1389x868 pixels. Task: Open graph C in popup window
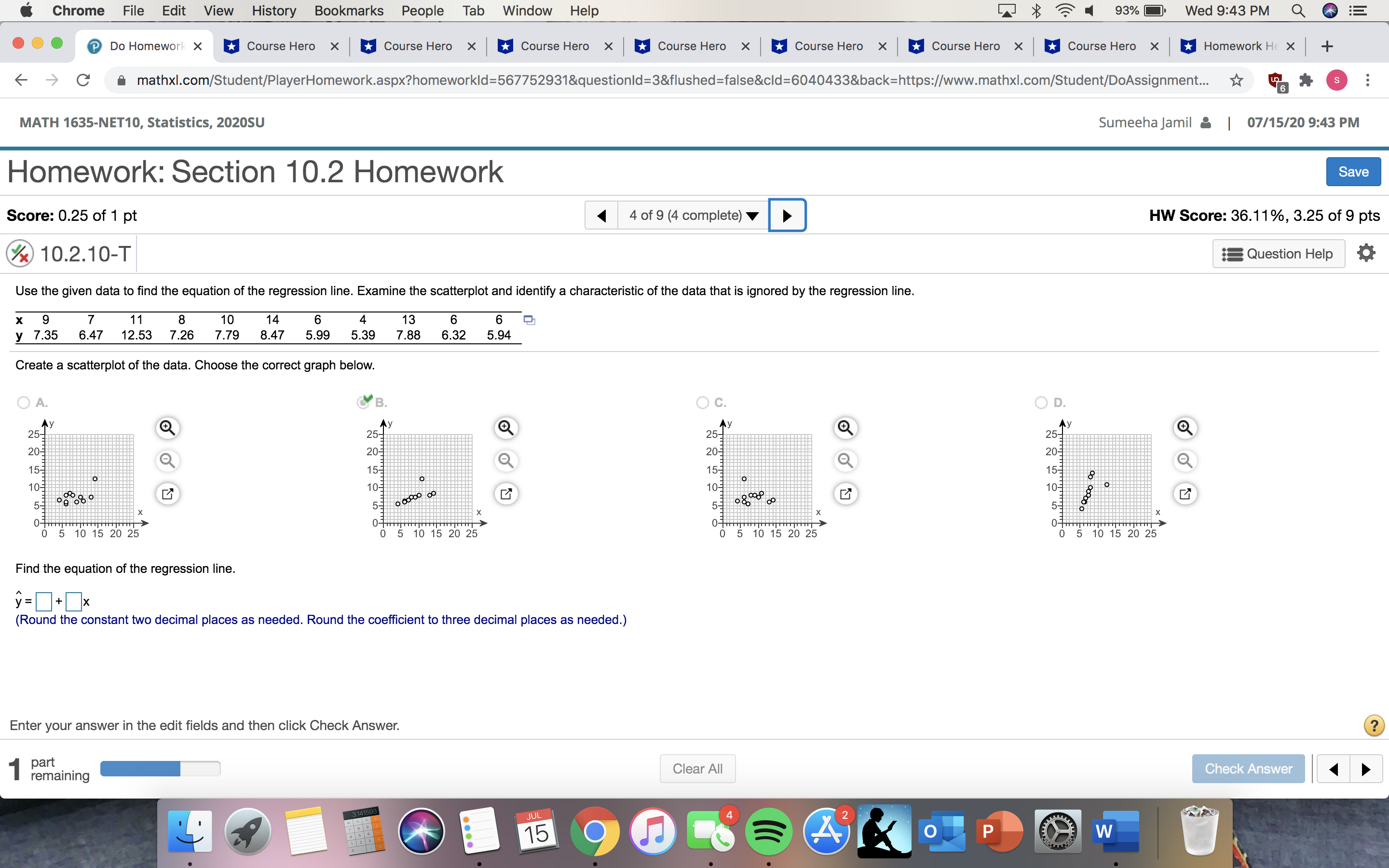point(845,494)
